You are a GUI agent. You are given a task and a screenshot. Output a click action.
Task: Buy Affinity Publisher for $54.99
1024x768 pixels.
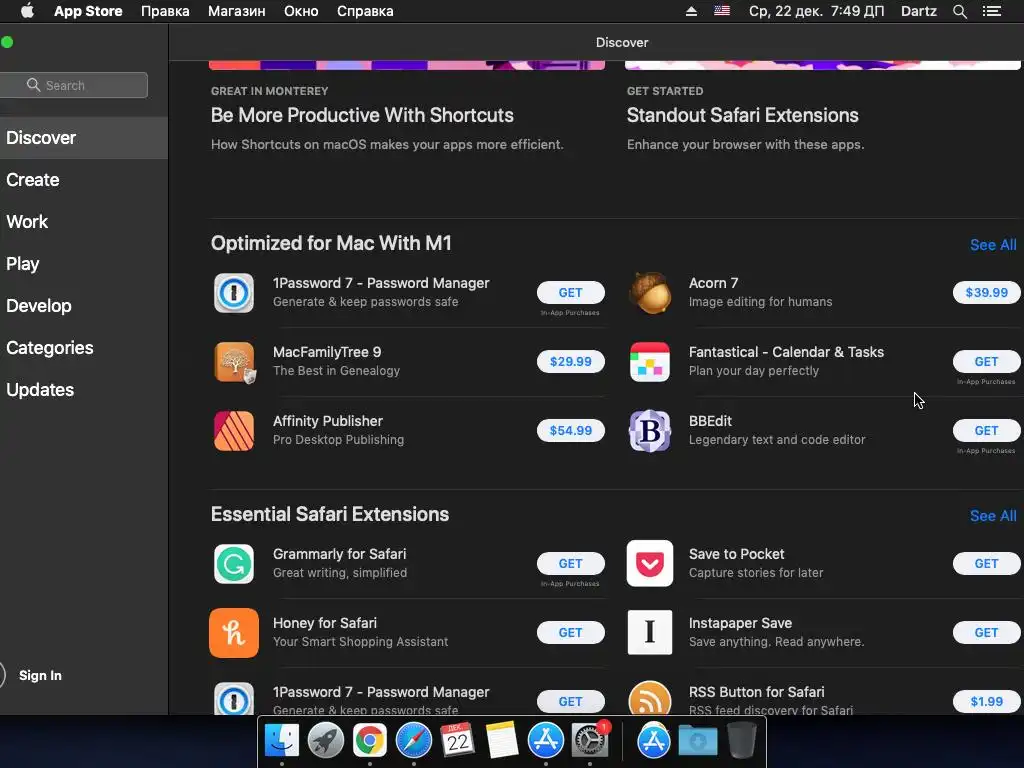click(570, 430)
